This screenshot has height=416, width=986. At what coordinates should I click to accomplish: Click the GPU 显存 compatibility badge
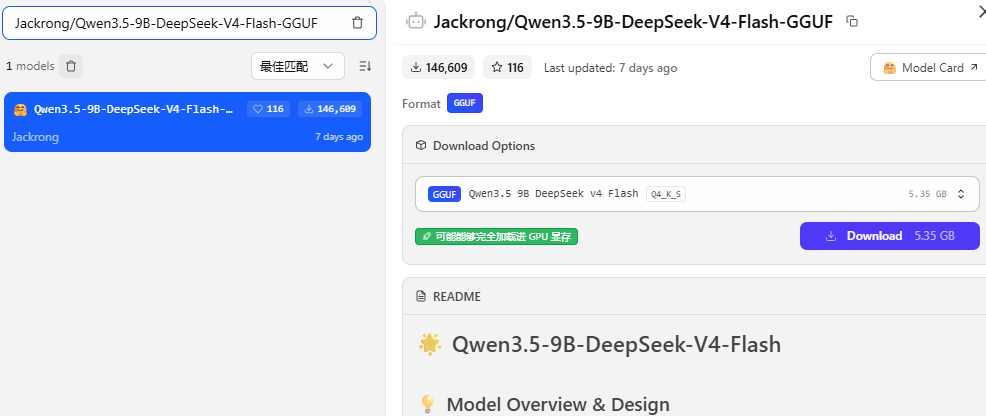tap(496, 236)
